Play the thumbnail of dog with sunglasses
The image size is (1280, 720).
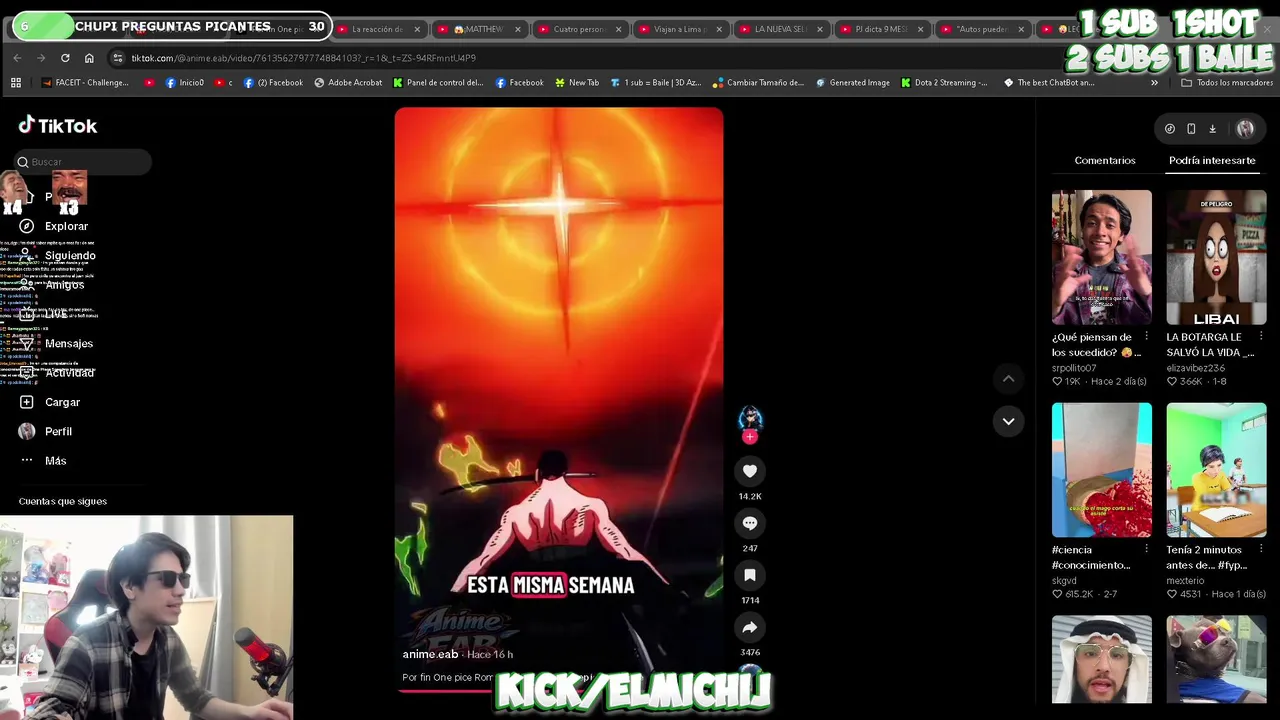tap(1216, 659)
